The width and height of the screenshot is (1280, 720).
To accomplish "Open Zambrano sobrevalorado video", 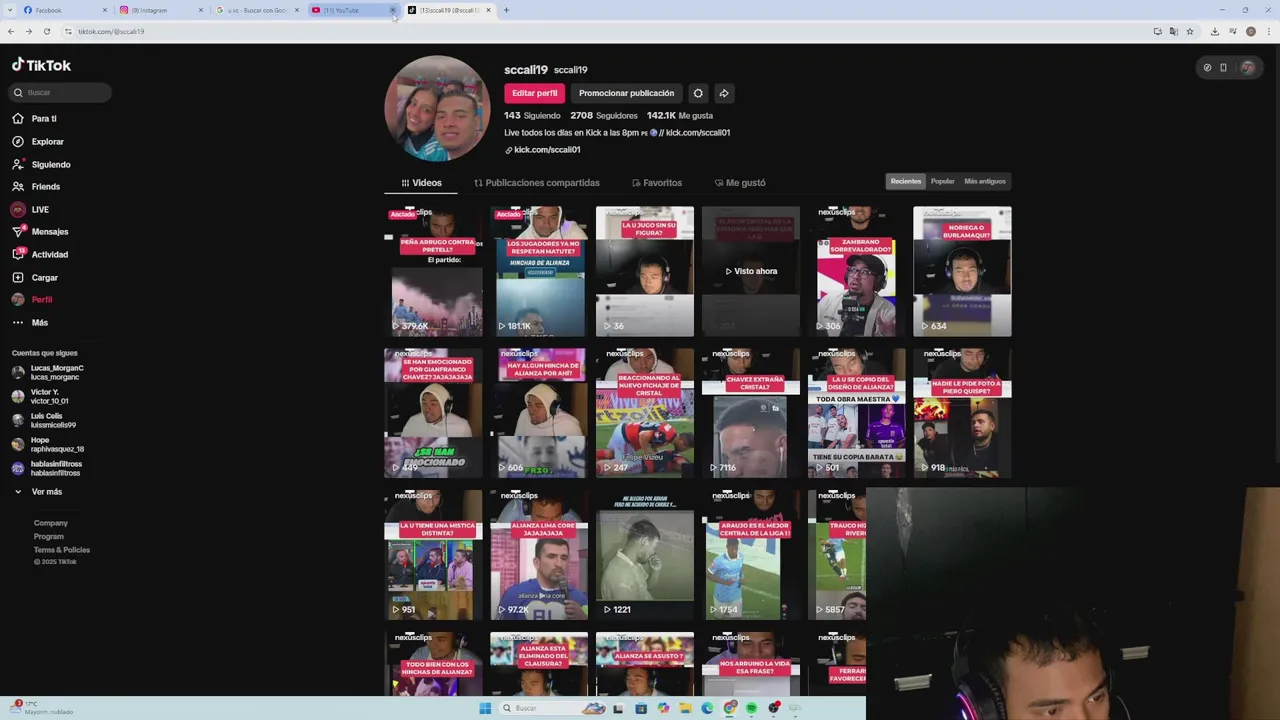I will (857, 271).
